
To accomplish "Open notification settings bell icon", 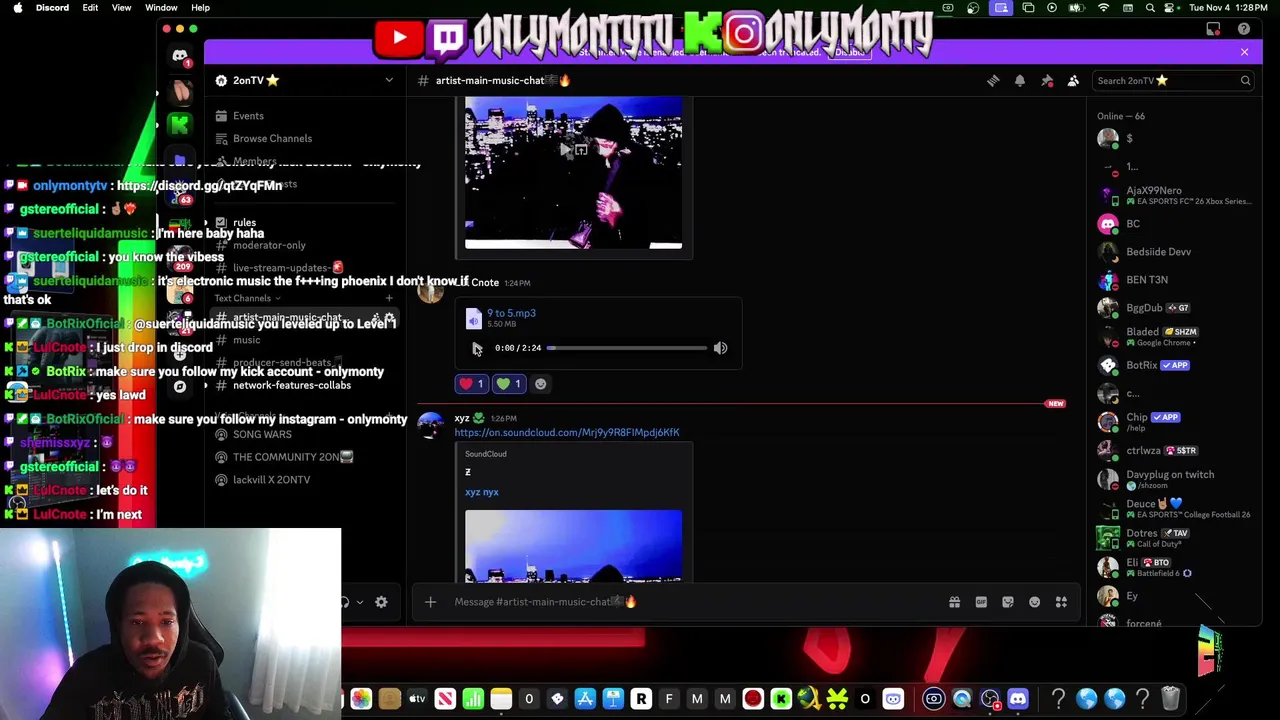I will 1020,81.
